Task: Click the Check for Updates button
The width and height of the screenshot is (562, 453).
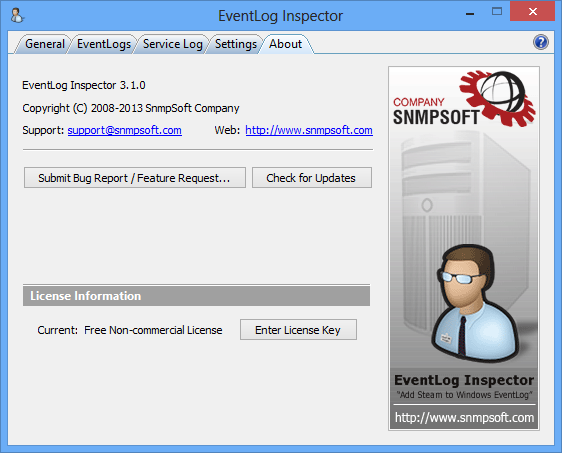Action: [x=311, y=178]
